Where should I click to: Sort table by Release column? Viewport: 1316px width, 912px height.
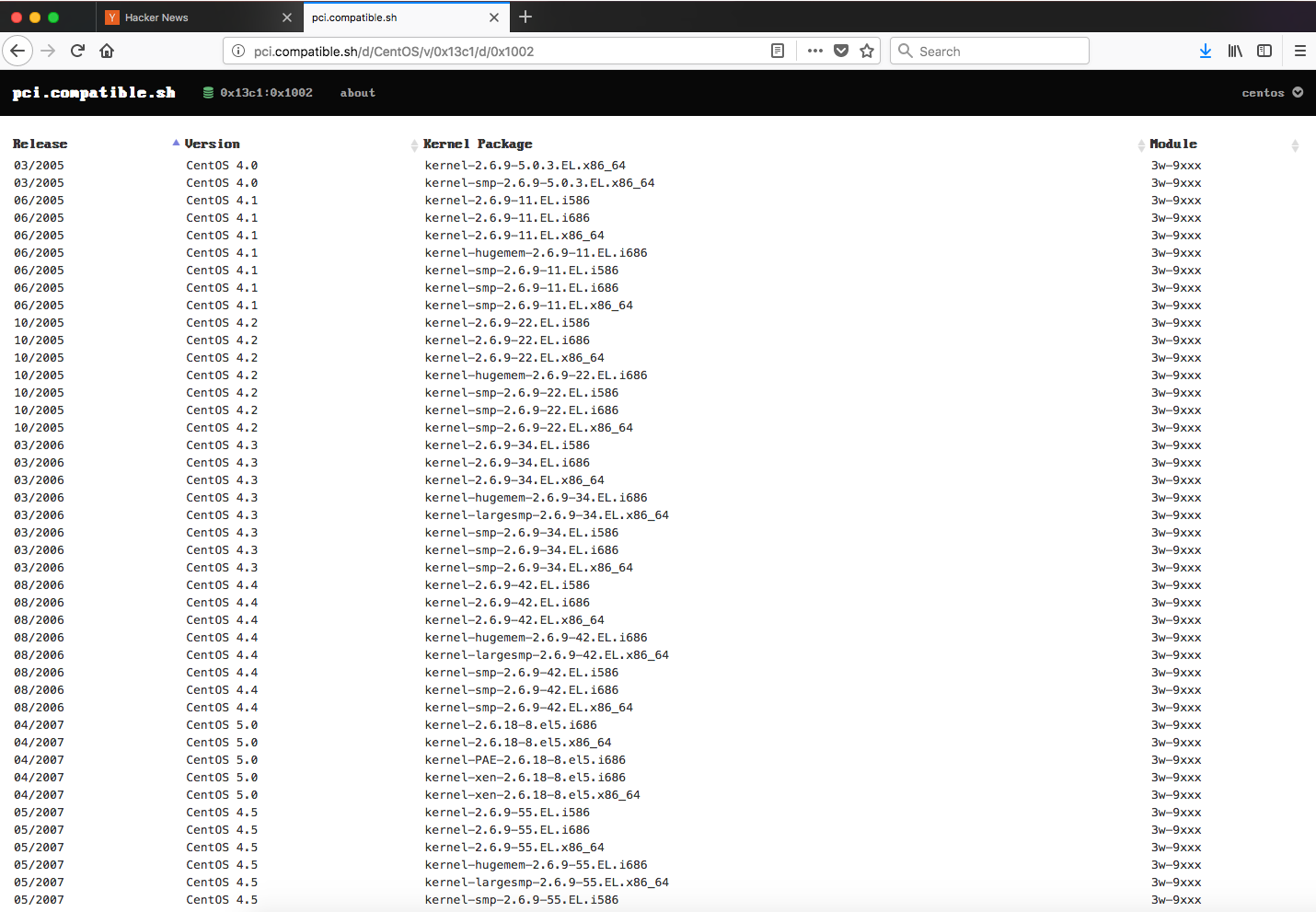40,144
